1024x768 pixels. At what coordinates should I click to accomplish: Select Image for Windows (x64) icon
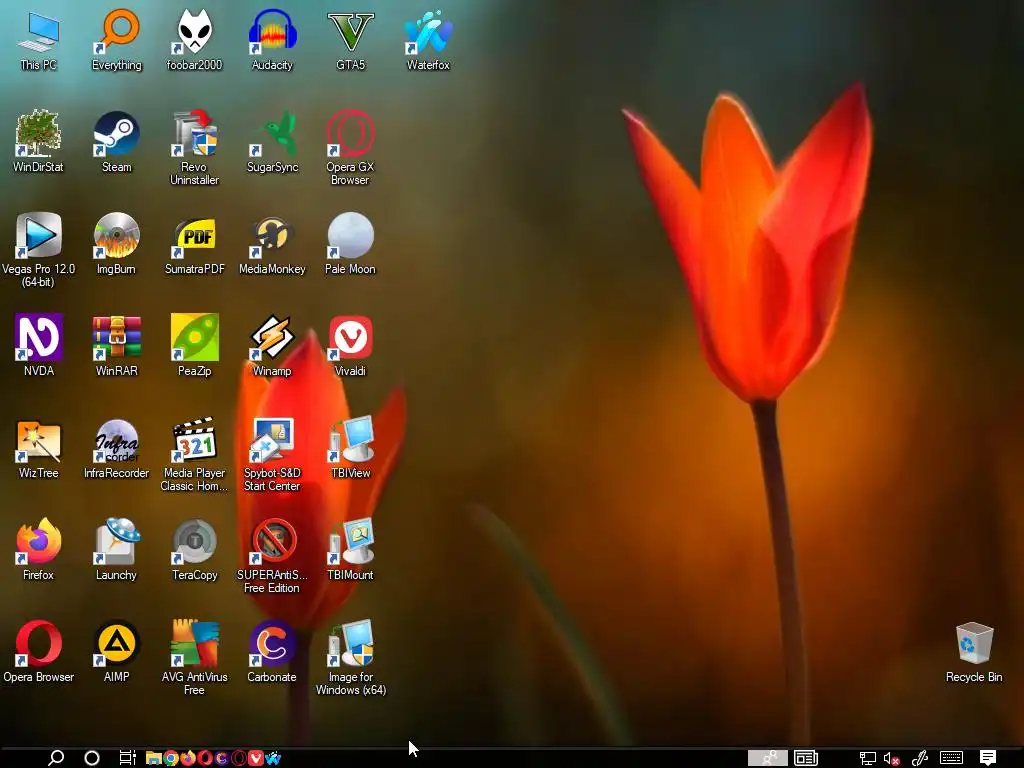[351, 658]
